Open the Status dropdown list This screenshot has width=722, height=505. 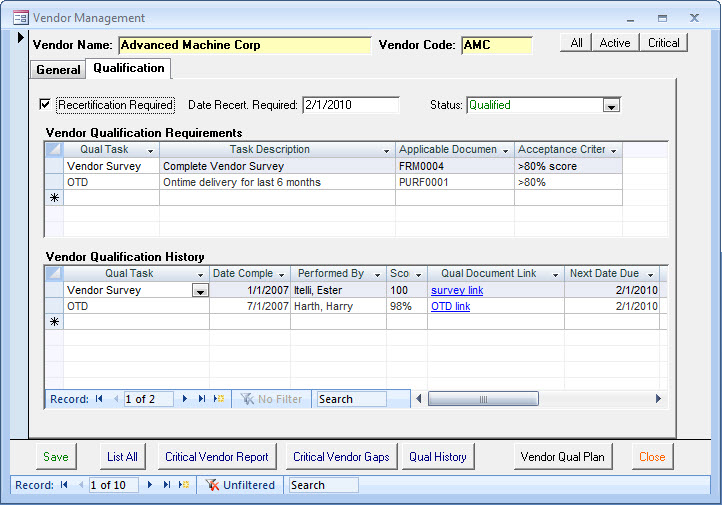point(611,106)
